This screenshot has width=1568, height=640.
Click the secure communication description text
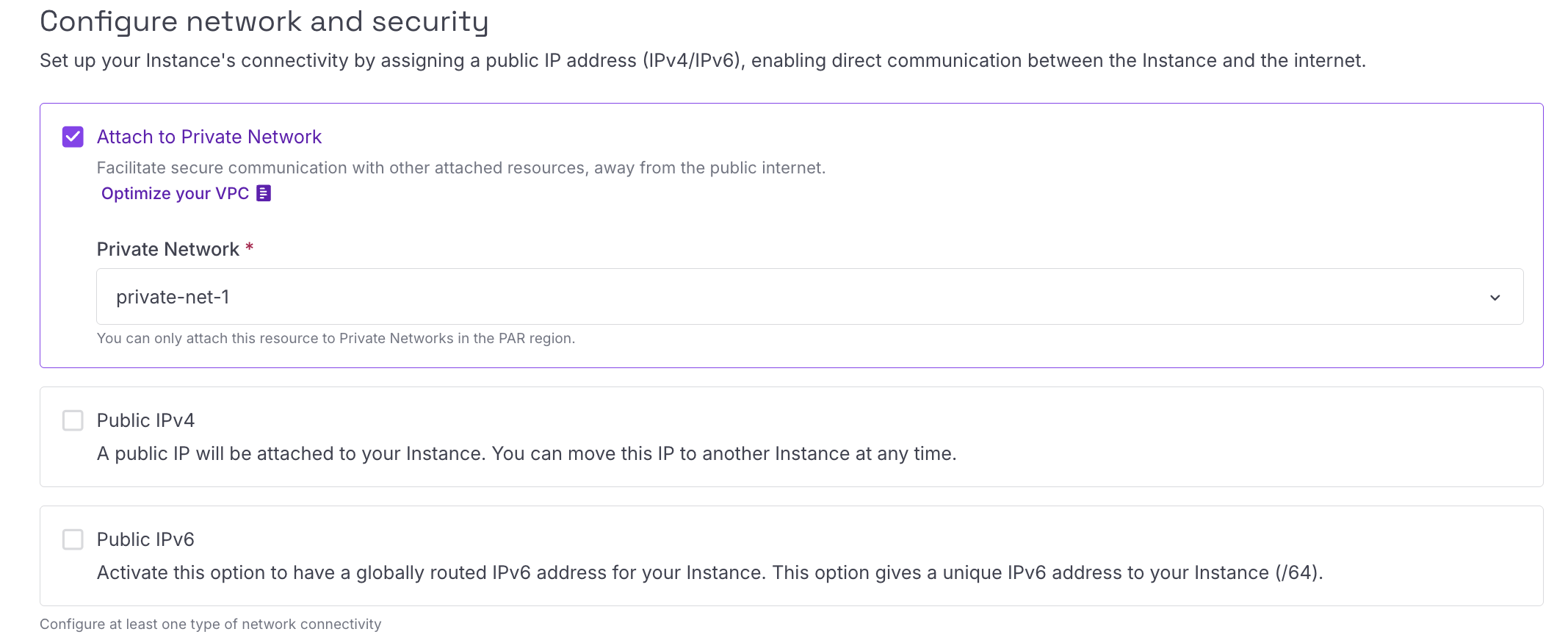click(x=461, y=168)
